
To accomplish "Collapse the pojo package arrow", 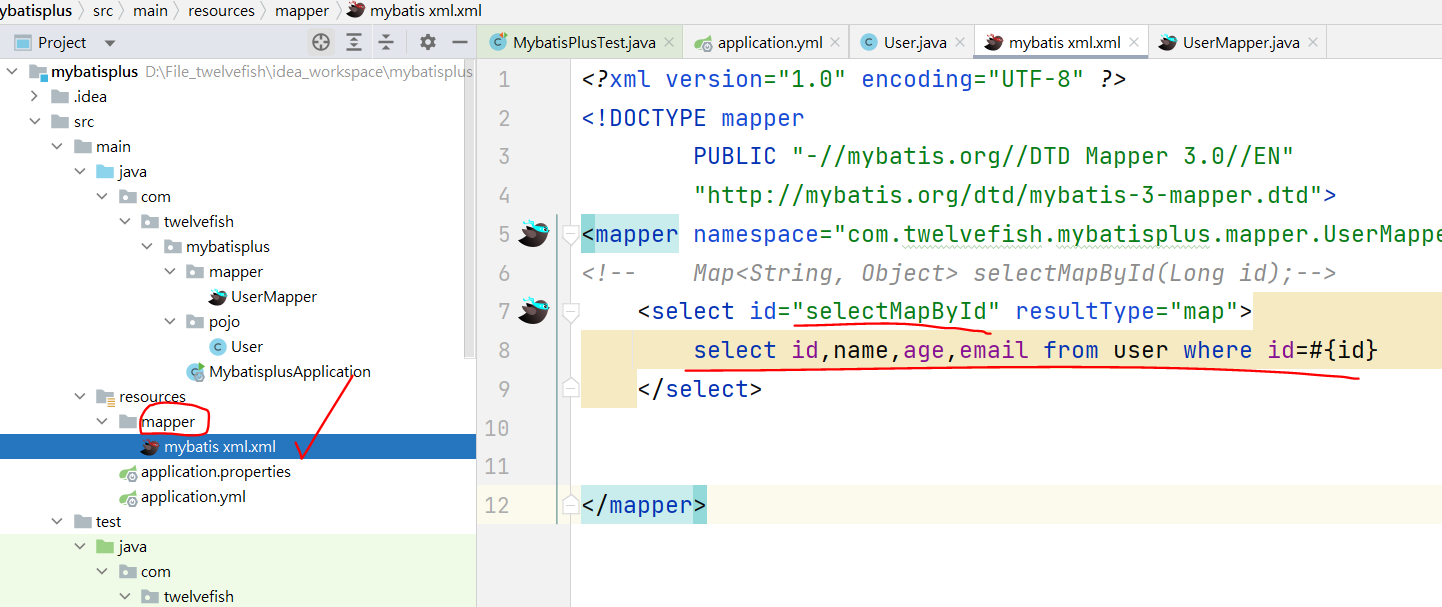I will [169, 322].
